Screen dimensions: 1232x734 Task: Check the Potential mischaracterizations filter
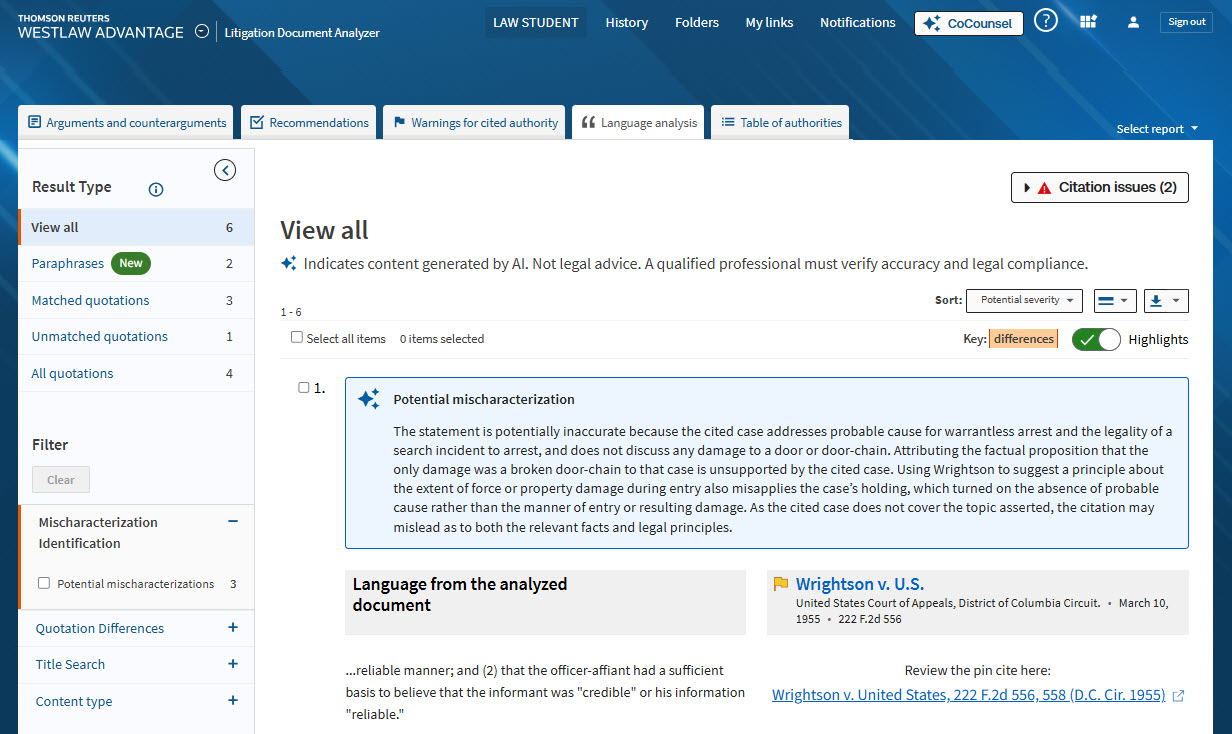[44, 583]
